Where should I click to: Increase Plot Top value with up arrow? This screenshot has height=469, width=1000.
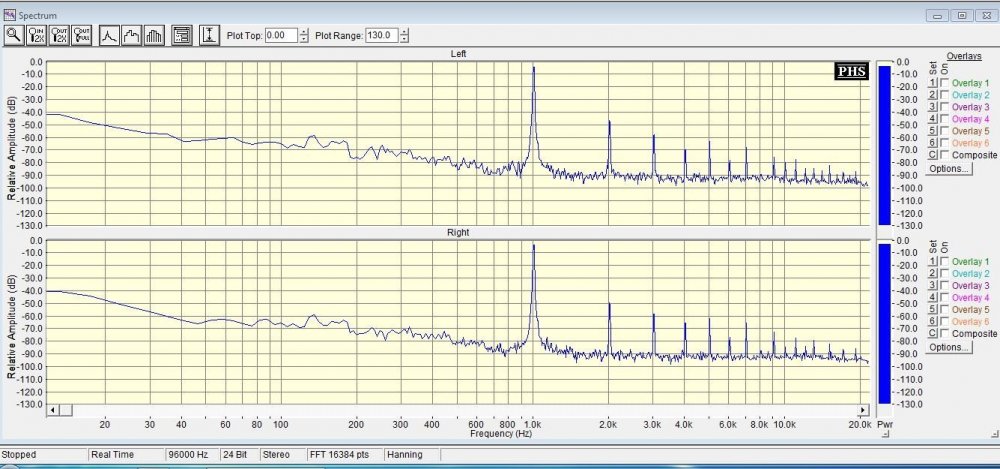[305, 31]
